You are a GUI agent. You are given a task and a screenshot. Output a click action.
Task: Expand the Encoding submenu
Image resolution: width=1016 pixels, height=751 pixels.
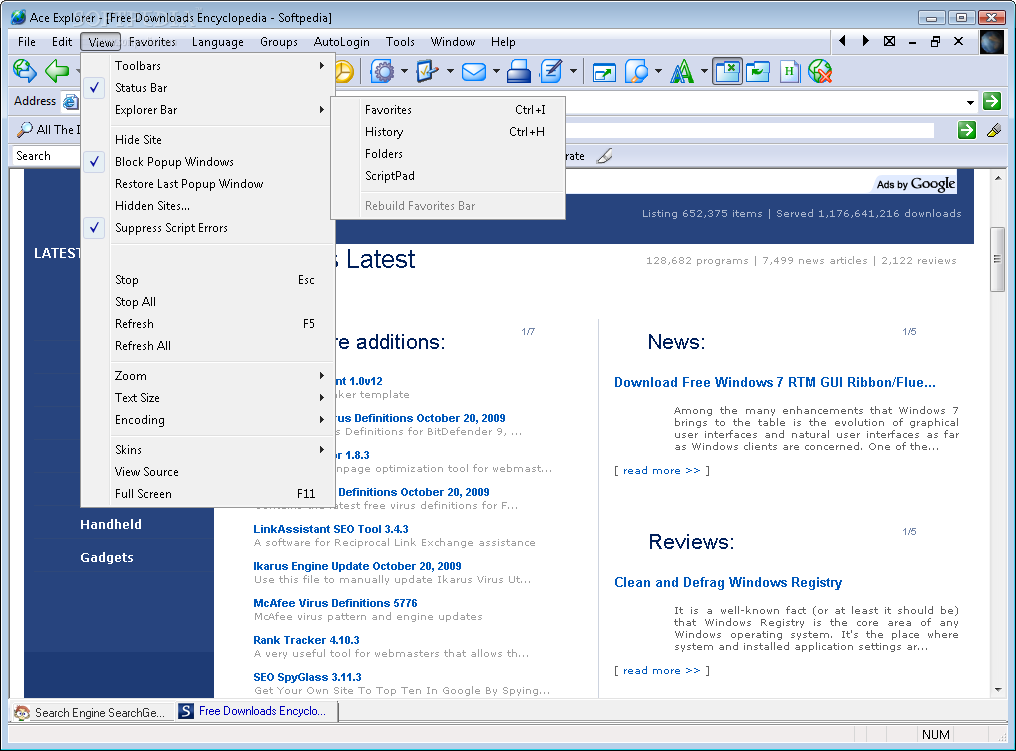click(208, 419)
